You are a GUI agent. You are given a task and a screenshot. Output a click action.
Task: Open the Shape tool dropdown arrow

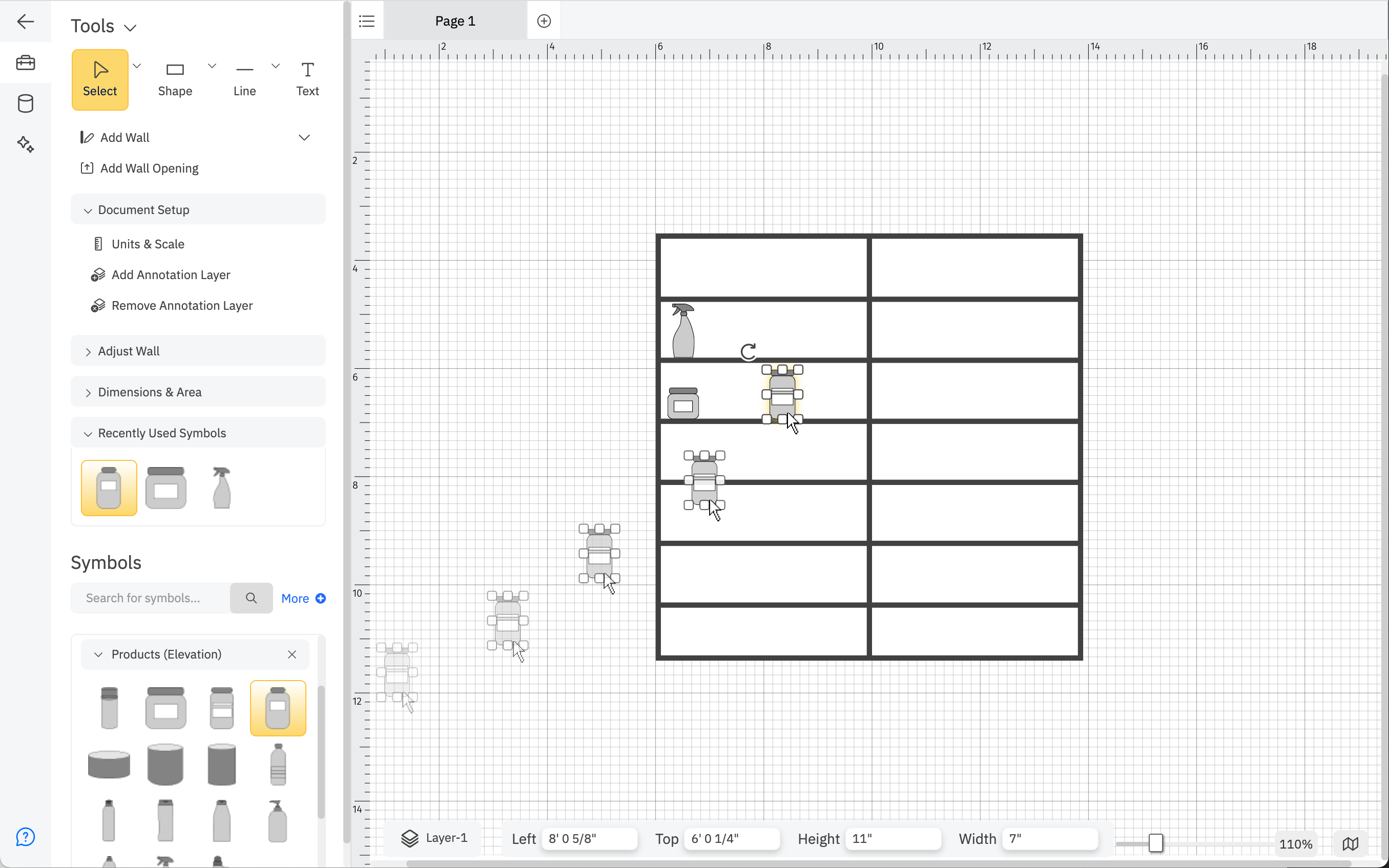(x=211, y=66)
